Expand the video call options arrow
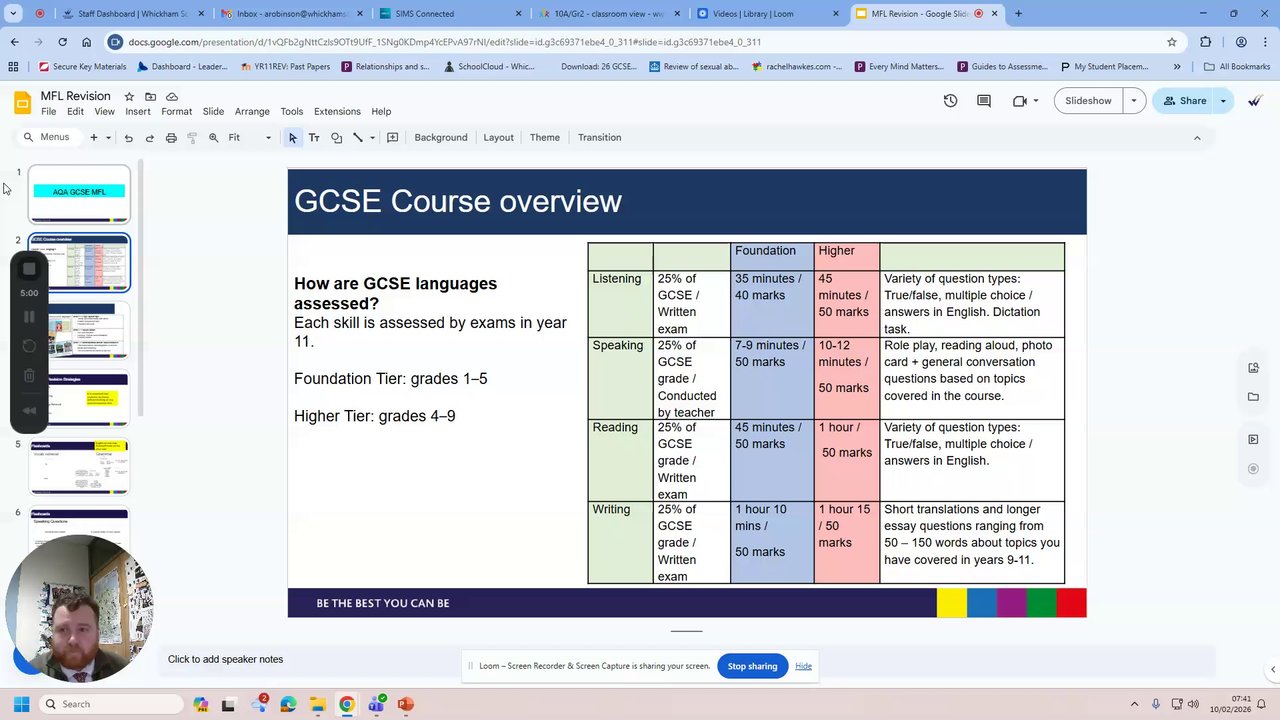The image size is (1280, 720). pyautogui.click(x=1035, y=101)
